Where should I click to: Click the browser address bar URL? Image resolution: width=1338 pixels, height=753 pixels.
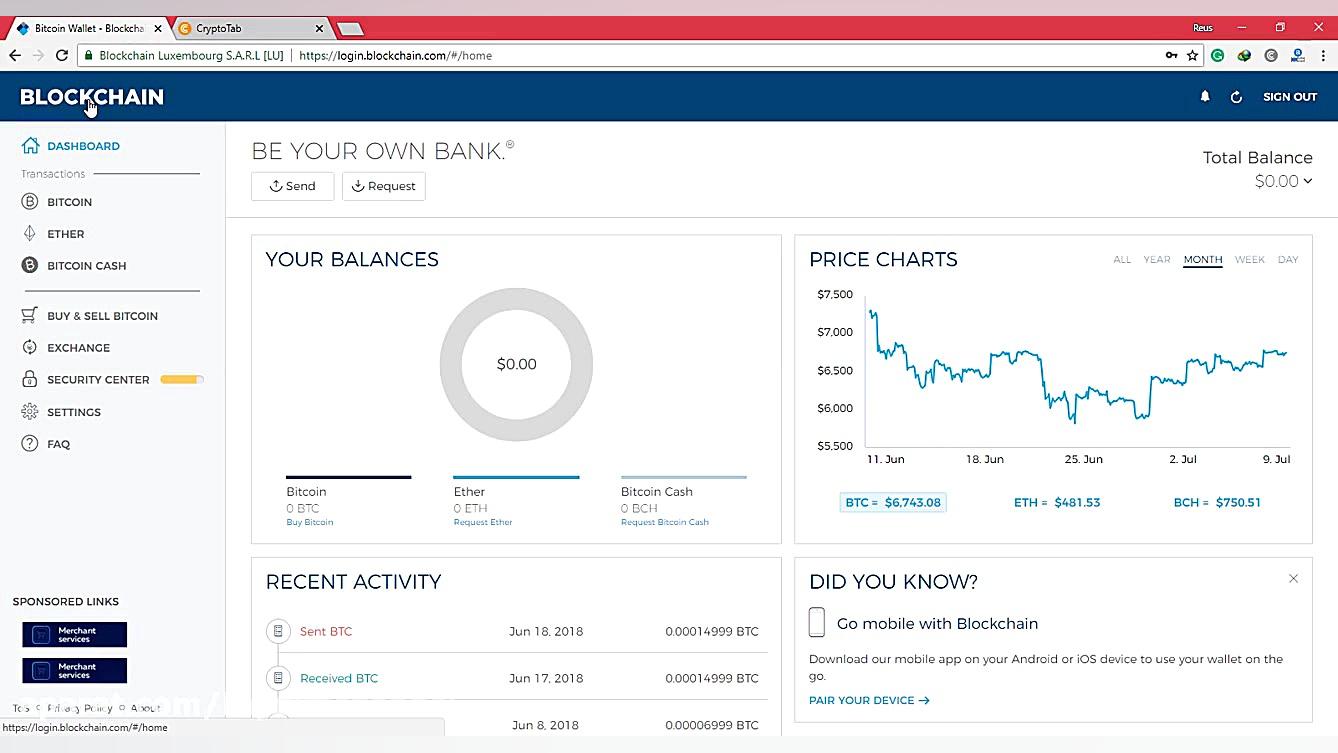coord(395,56)
